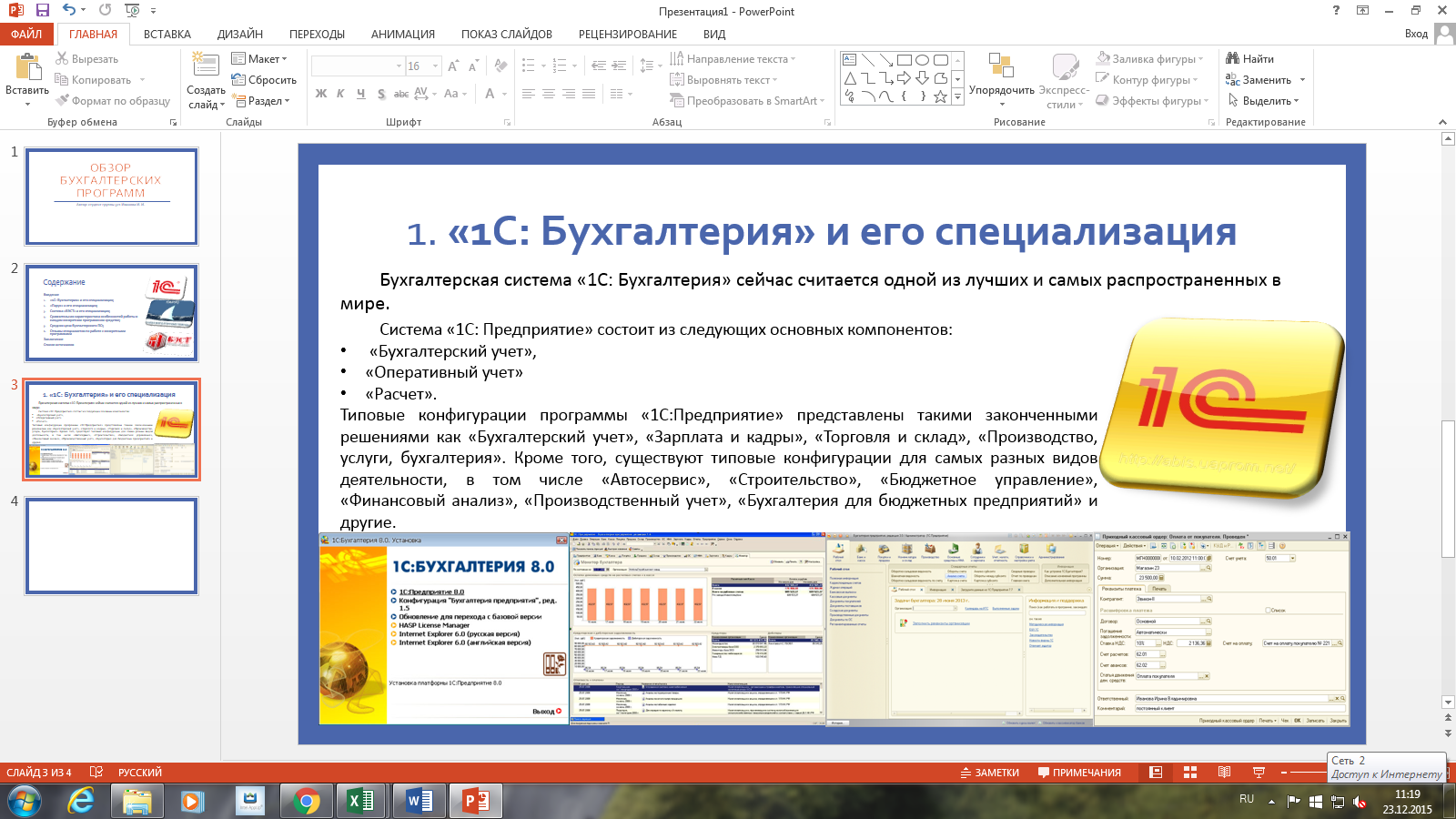The image size is (1456, 819).
Task: Click the Arrange (Упорядочить) icon
Action: click(1001, 66)
